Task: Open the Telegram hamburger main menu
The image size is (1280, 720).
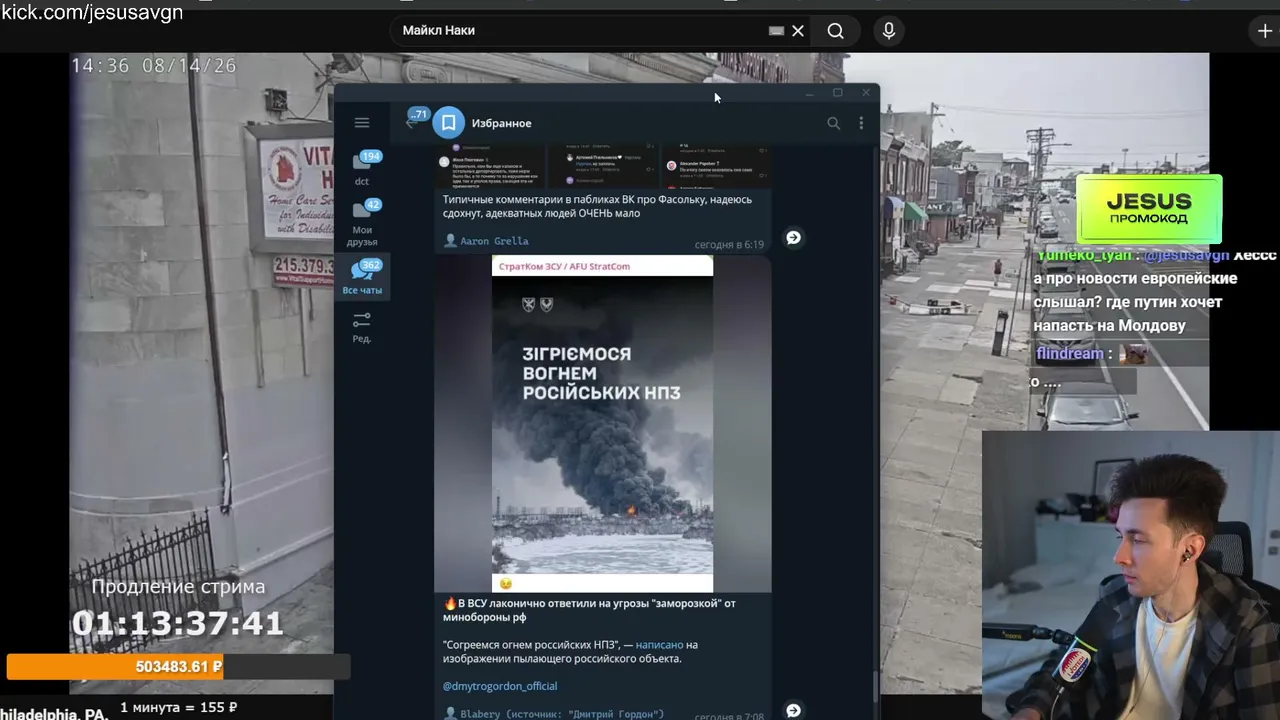Action: (x=362, y=123)
